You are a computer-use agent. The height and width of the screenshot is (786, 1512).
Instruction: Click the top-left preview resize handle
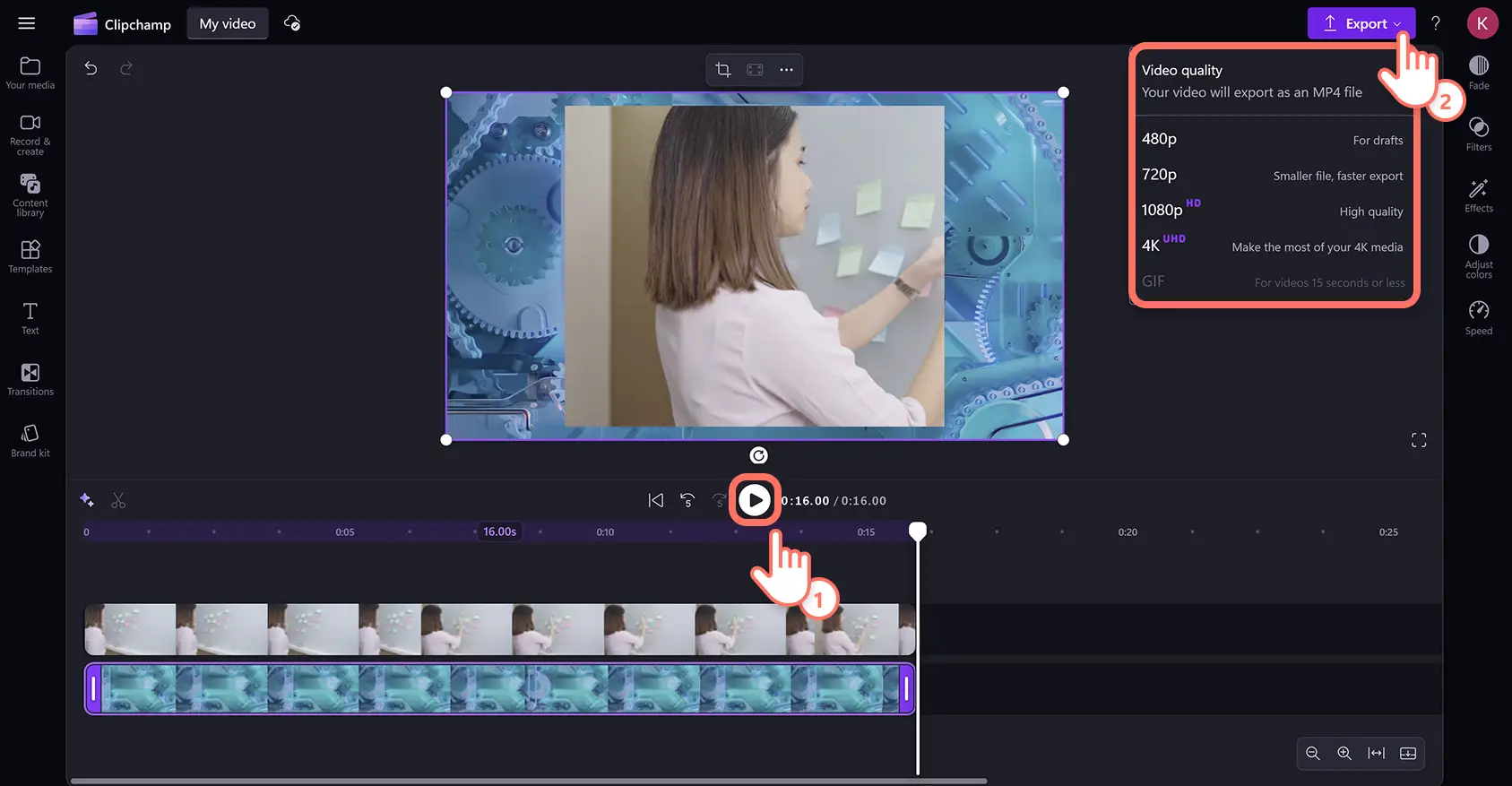(x=446, y=92)
